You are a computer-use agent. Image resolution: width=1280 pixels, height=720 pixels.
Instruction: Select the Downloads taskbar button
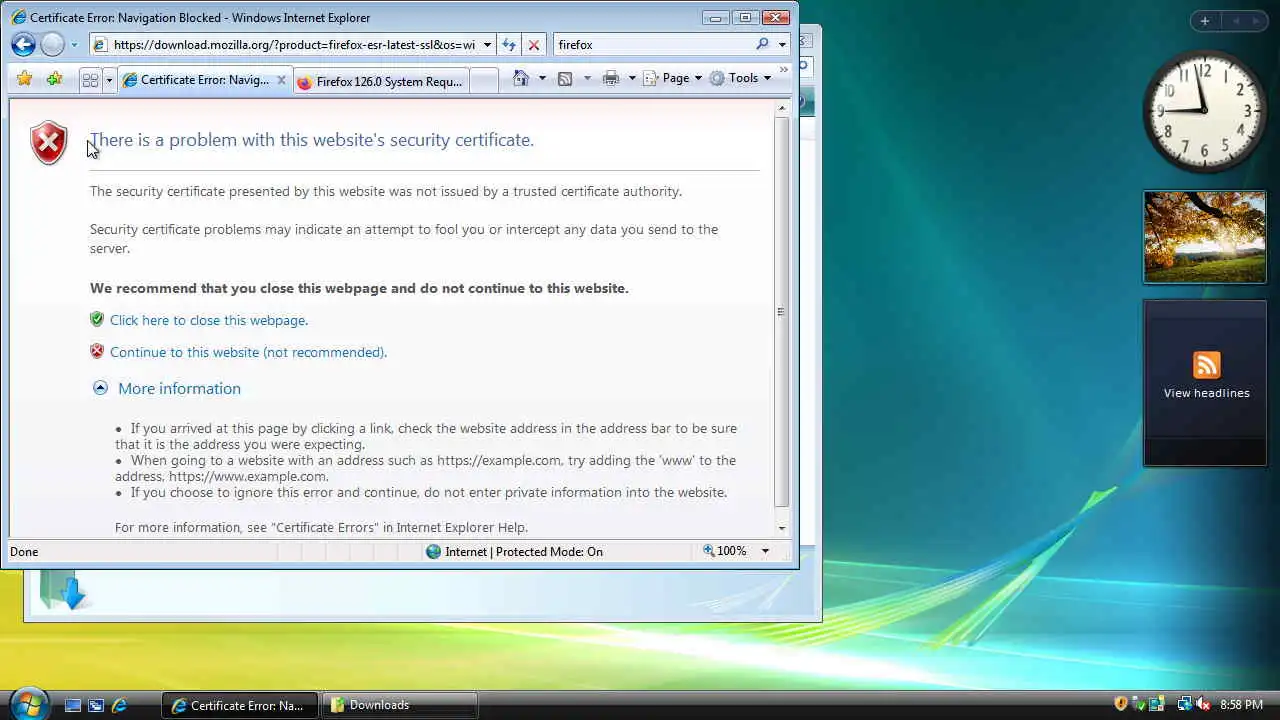pyautogui.click(x=399, y=705)
